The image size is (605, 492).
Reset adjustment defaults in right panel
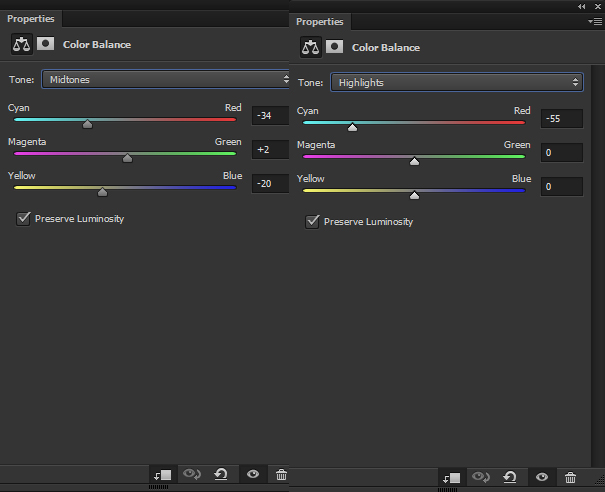(x=510, y=478)
